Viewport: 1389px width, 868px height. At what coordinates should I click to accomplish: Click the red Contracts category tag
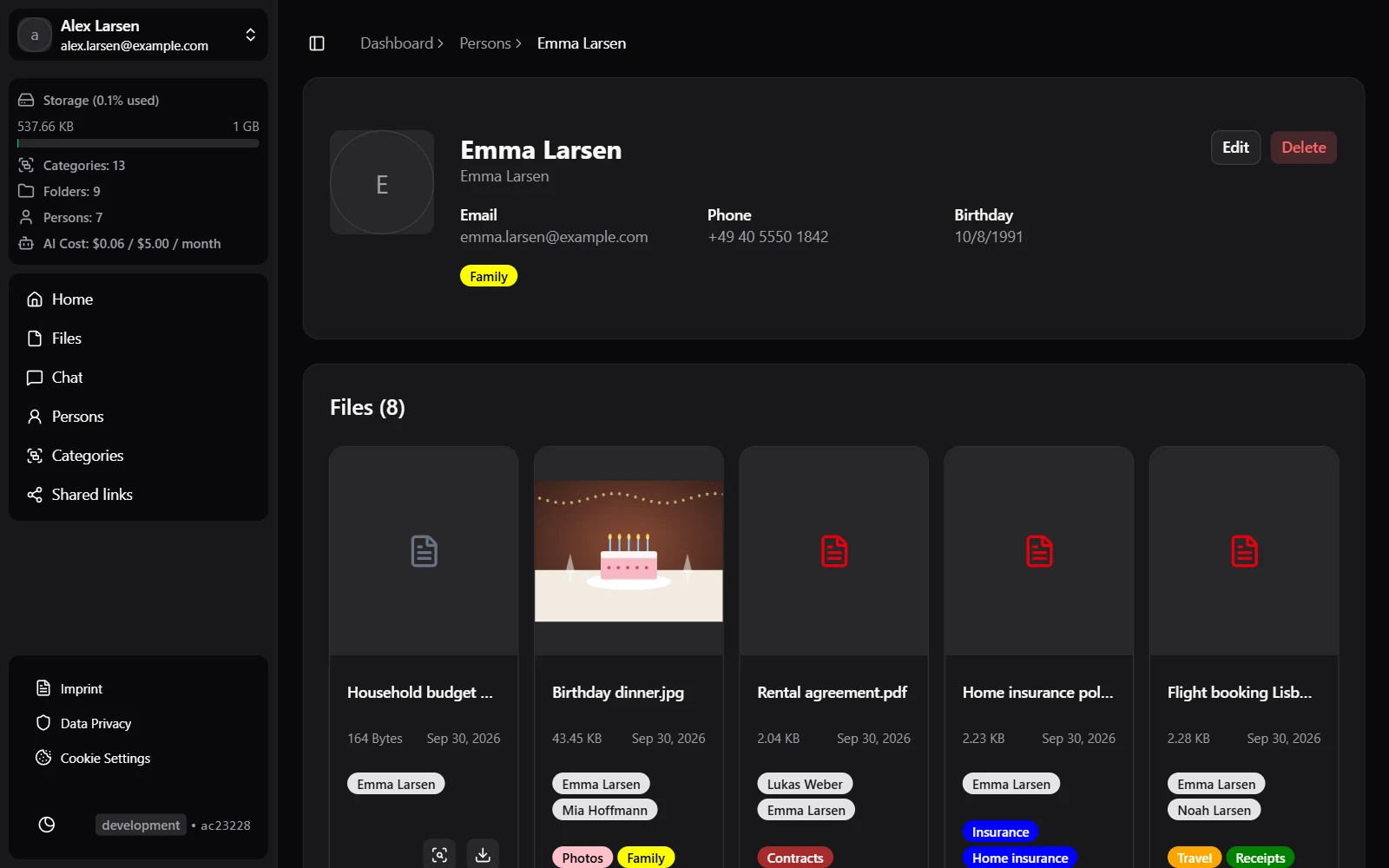point(795,858)
